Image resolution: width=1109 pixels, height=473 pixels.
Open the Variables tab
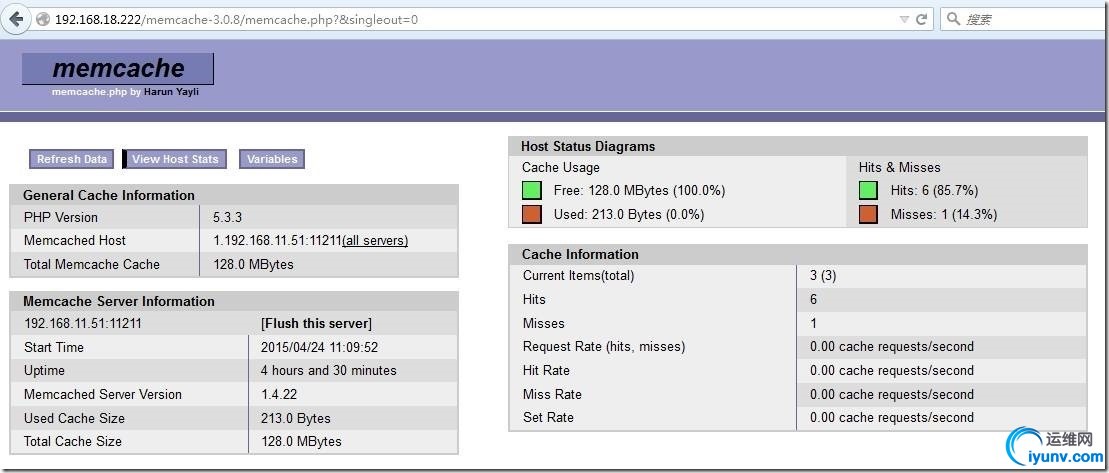click(272, 159)
